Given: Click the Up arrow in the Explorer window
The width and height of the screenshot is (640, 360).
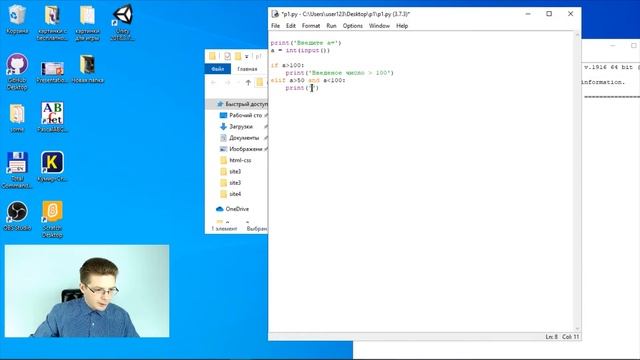Looking at the screenshot, I should (x=248, y=82).
